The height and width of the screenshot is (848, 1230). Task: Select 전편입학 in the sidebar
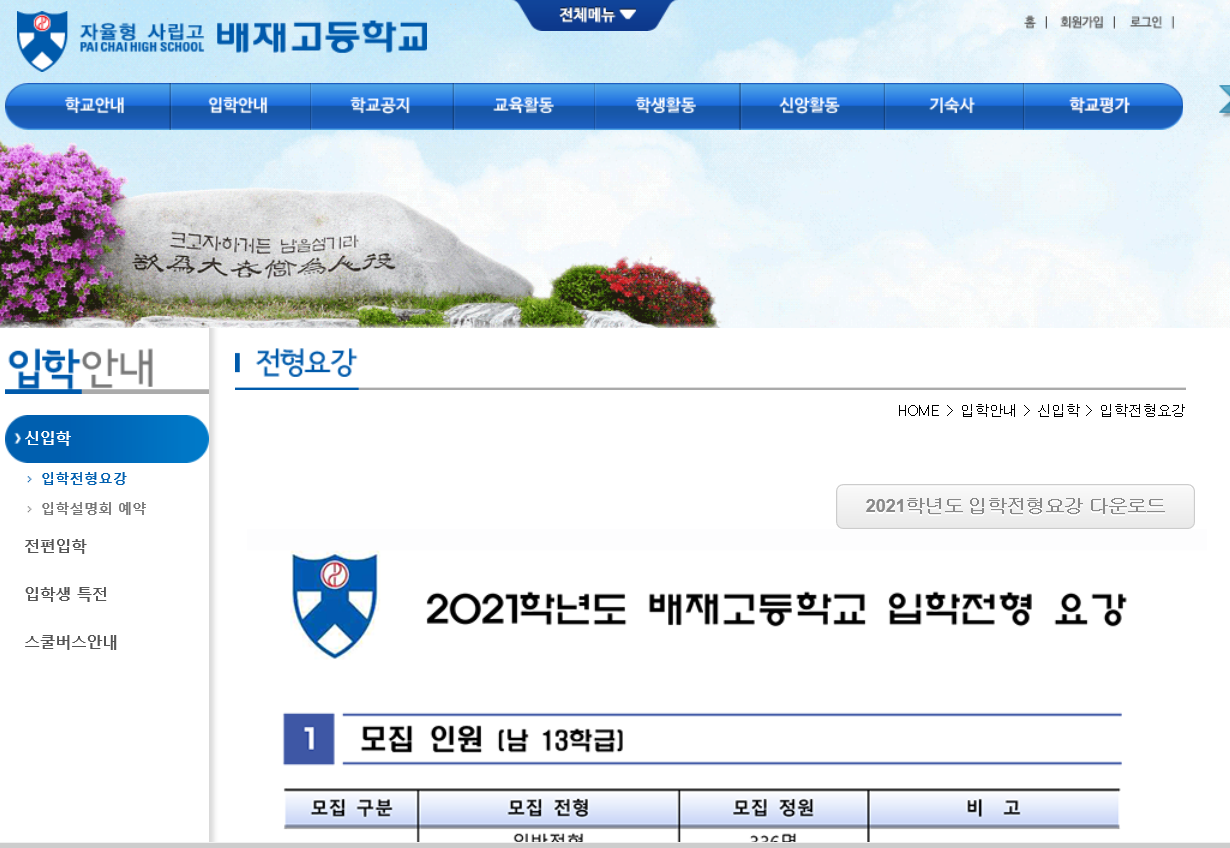click(56, 546)
